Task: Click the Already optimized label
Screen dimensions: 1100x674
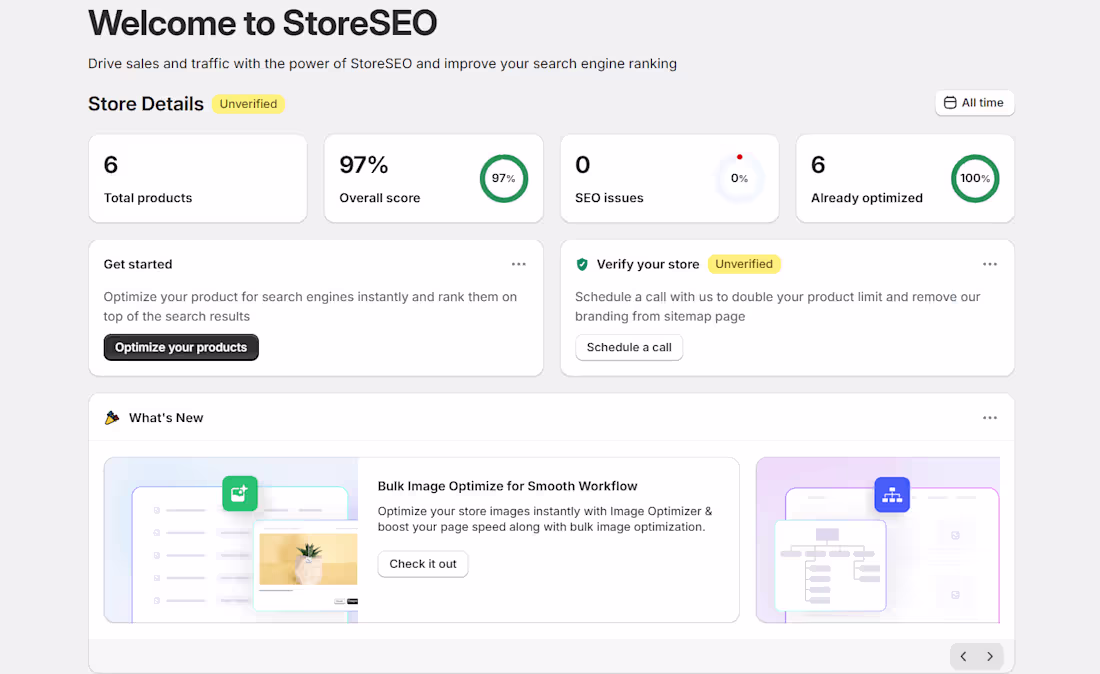Action: tap(867, 198)
